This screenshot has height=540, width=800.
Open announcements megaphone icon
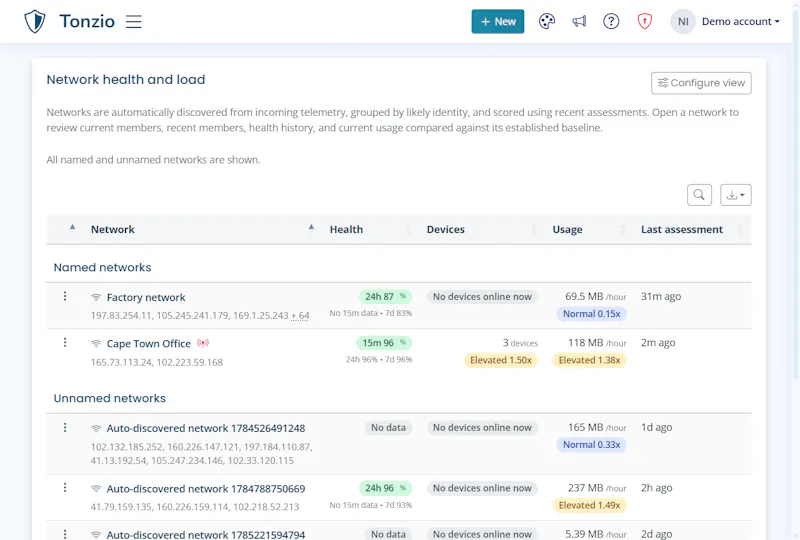coord(579,21)
